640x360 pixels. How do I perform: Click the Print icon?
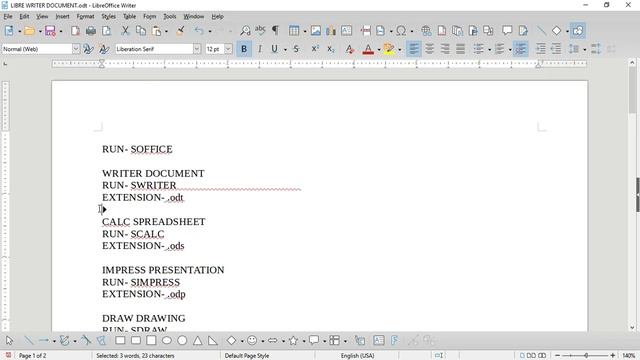coord(91,31)
